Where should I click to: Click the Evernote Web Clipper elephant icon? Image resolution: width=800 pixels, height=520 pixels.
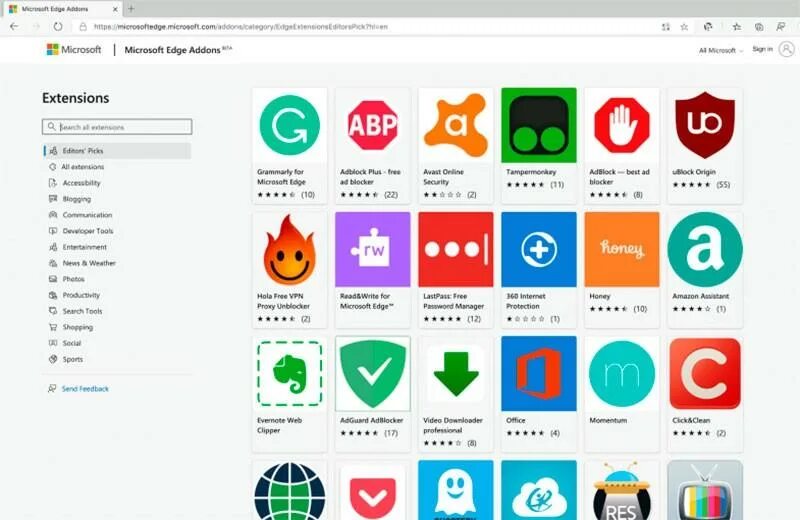coord(289,374)
